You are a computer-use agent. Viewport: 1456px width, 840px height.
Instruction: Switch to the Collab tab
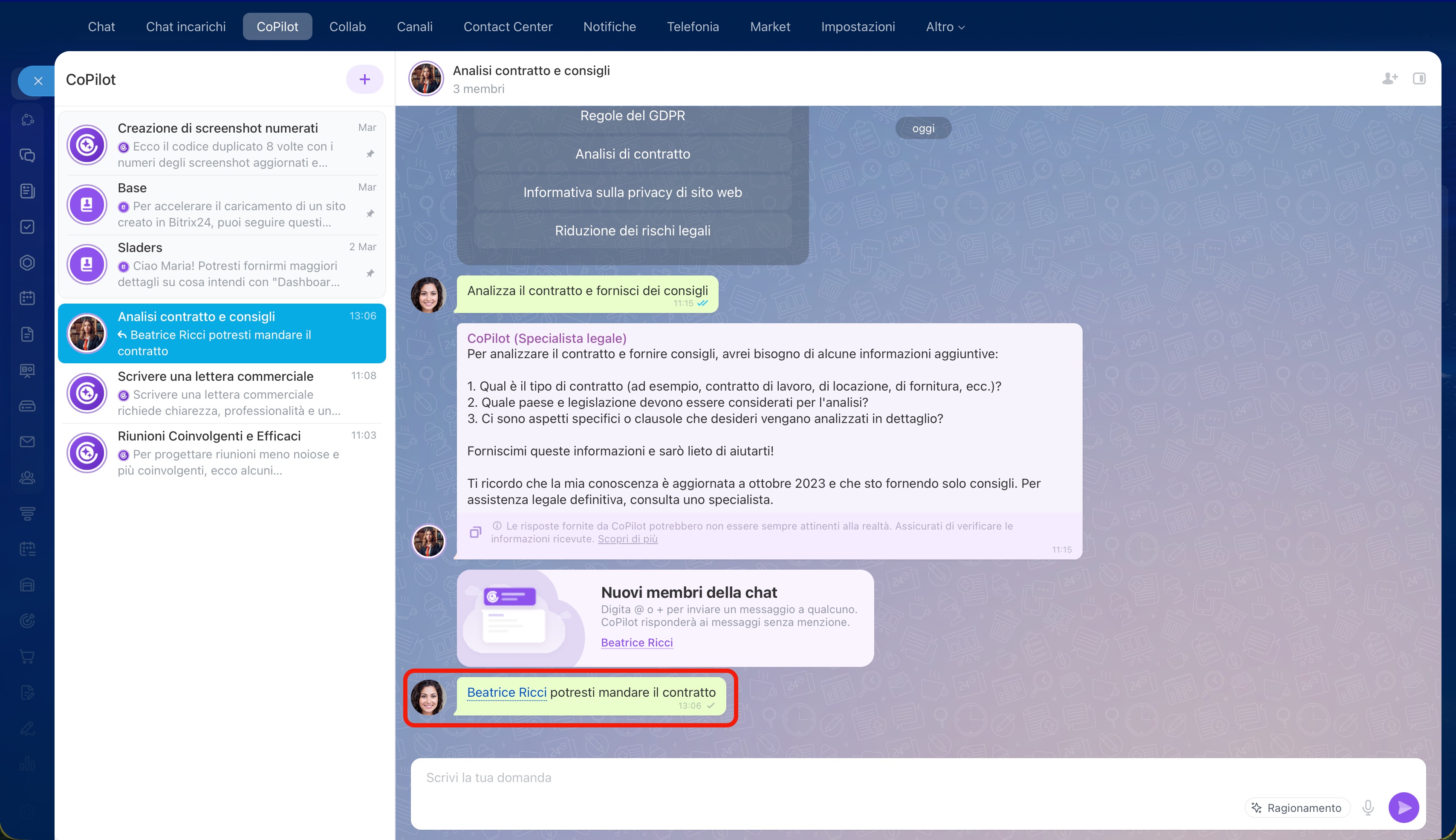point(347,26)
